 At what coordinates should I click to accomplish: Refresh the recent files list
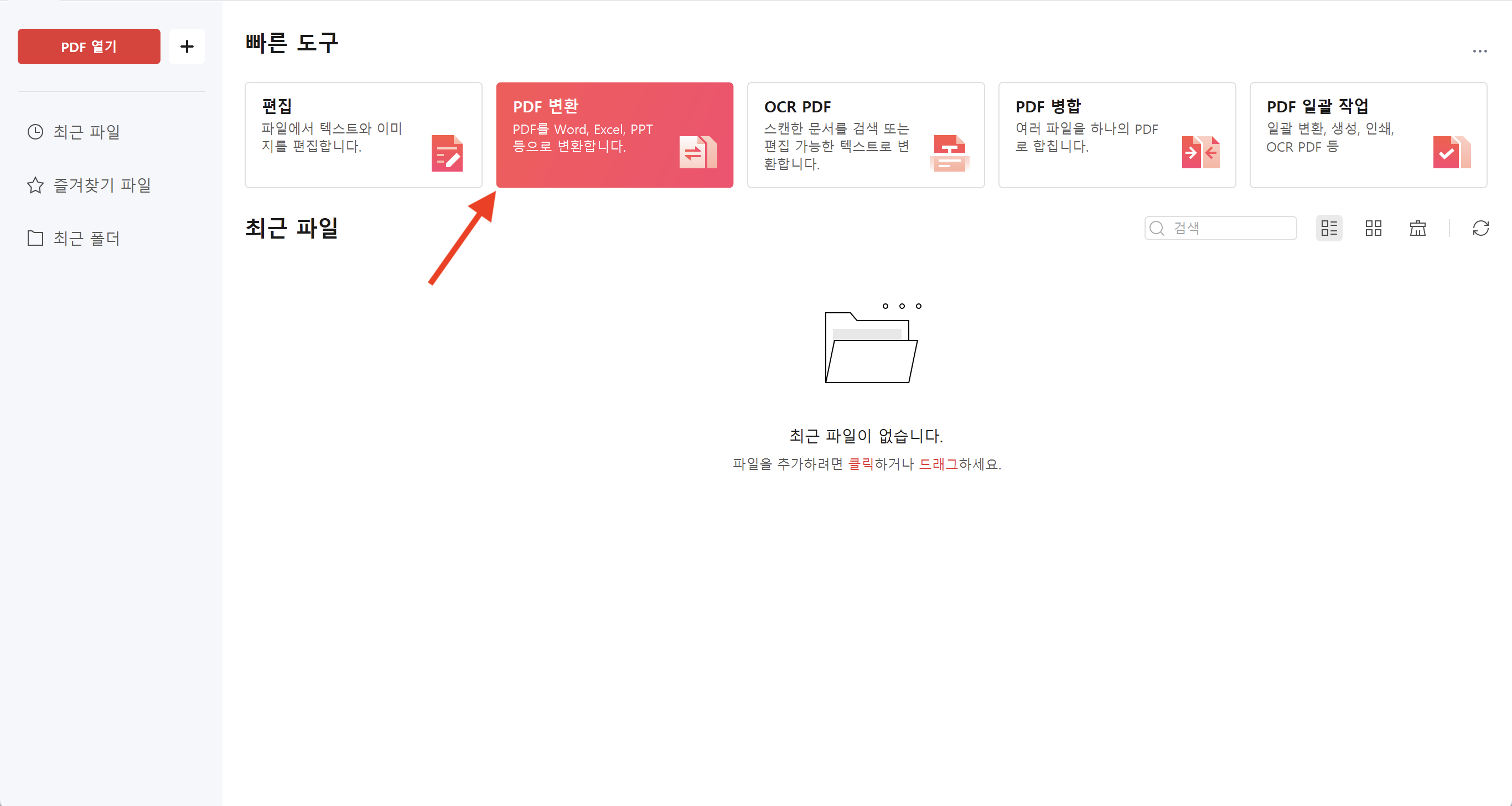(1480, 228)
